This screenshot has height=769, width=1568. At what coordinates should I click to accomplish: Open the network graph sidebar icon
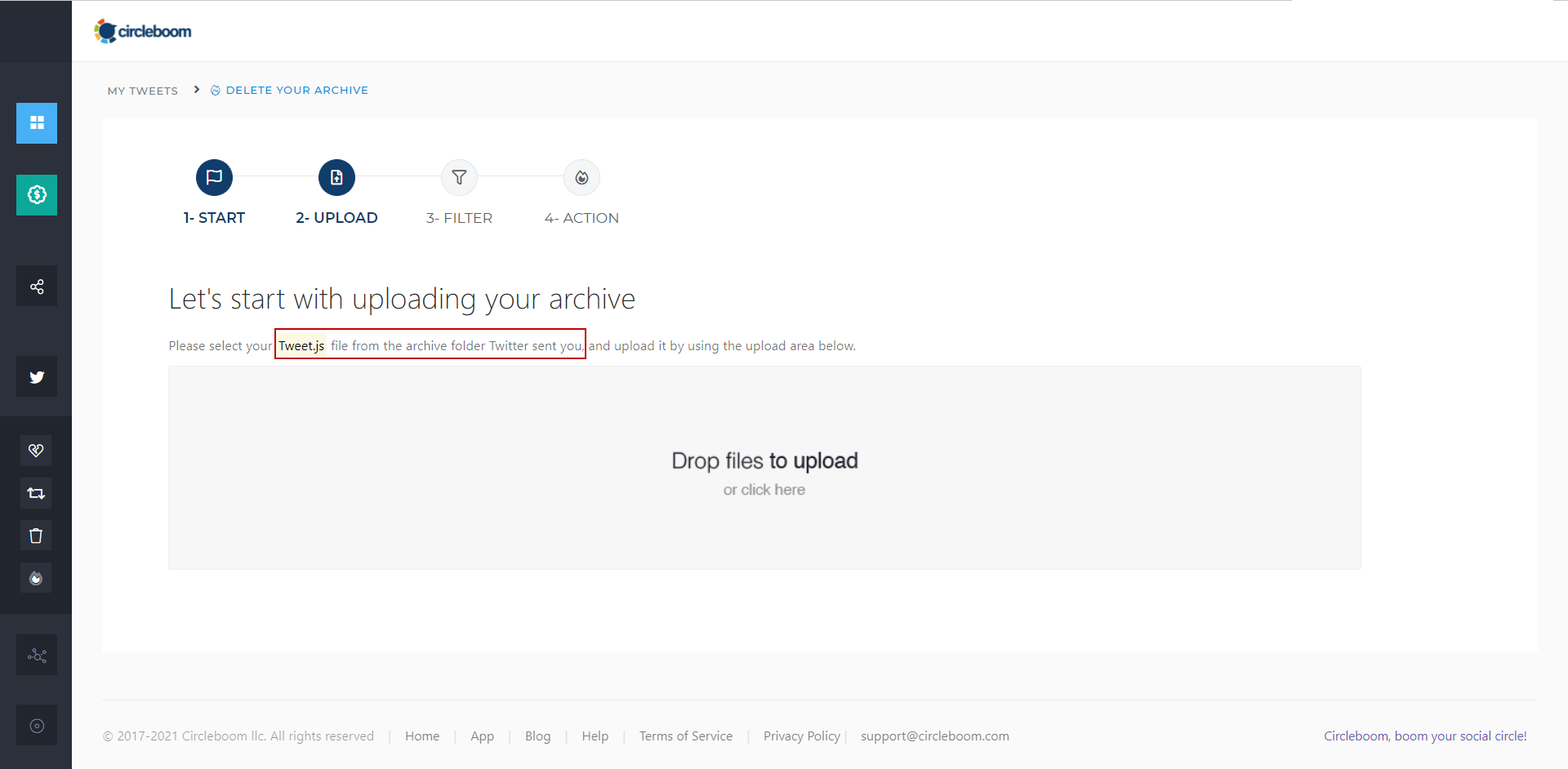click(x=37, y=656)
